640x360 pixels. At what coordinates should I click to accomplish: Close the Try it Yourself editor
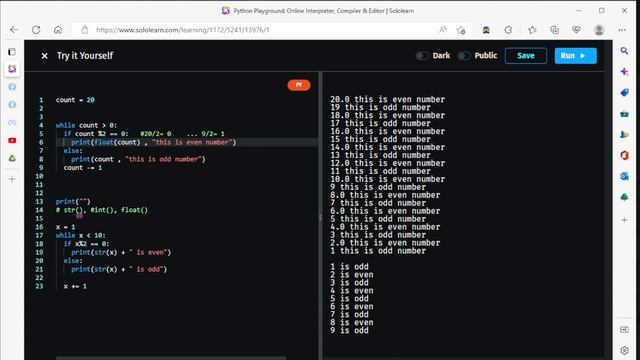coord(44,56)
